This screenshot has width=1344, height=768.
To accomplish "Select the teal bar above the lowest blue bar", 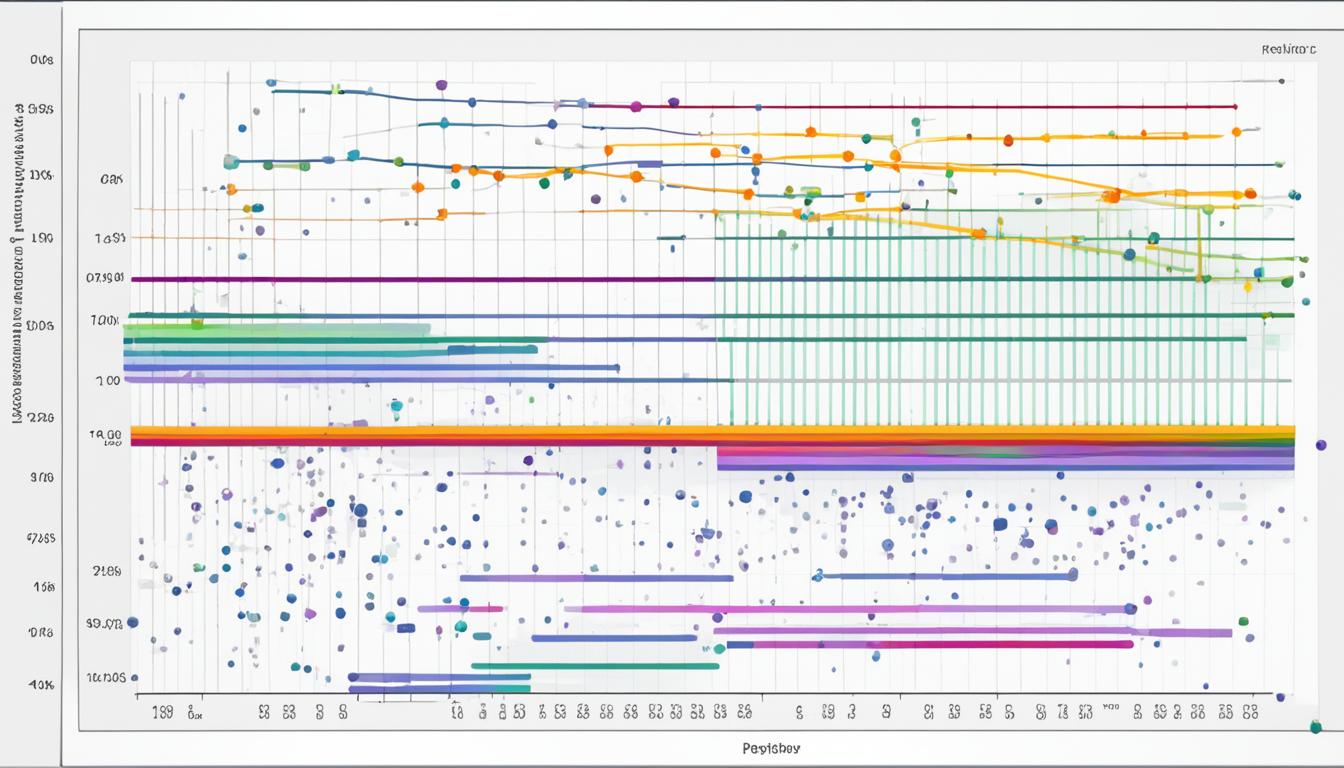I will (x=596, y=665).
